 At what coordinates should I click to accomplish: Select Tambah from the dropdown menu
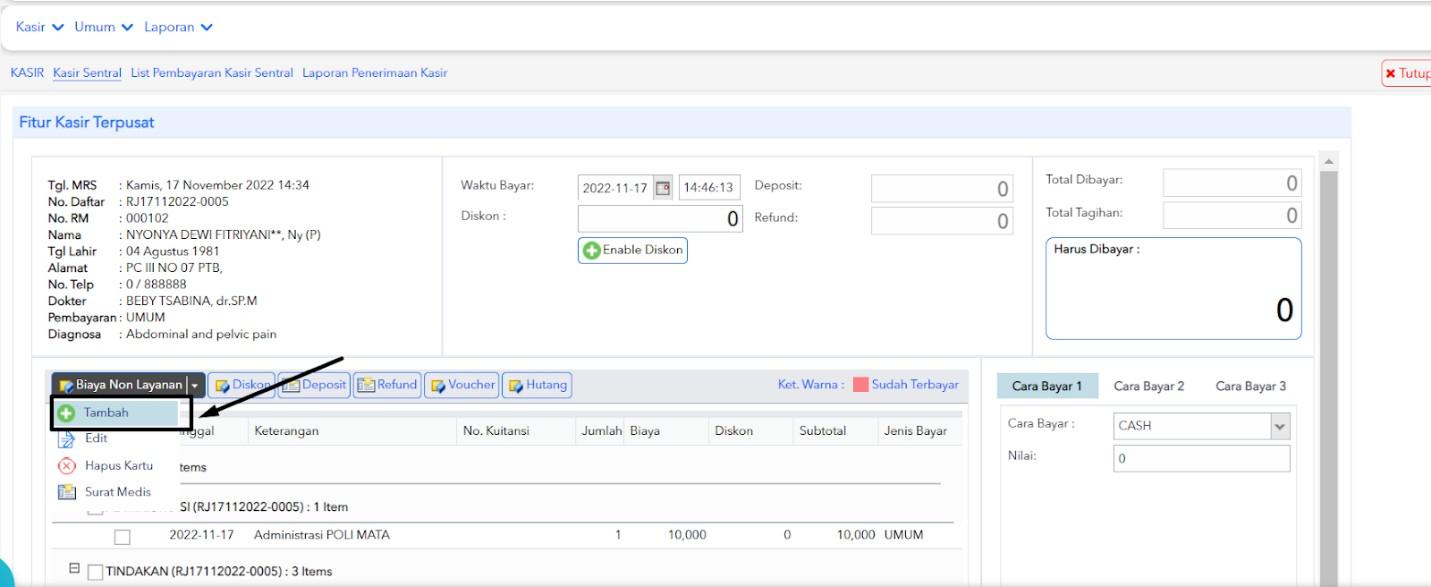coord(115,412)
